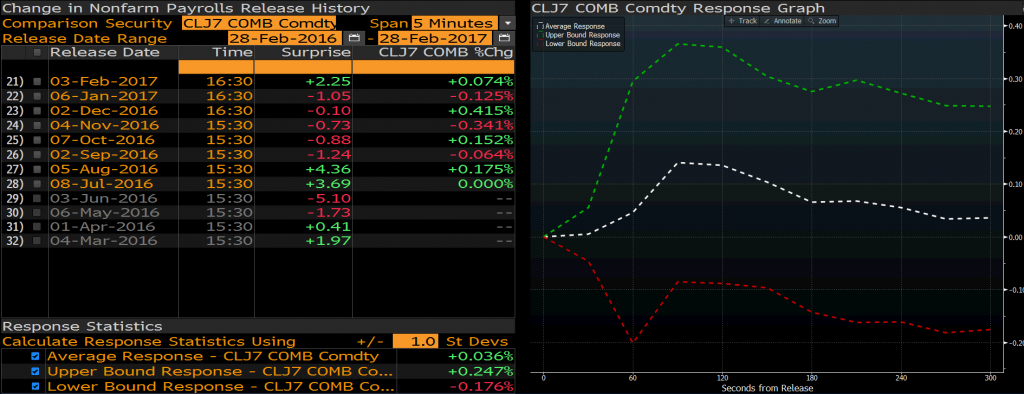
Task: Select the 03-Feb-2017 release date row
Action: pos(104,82)
